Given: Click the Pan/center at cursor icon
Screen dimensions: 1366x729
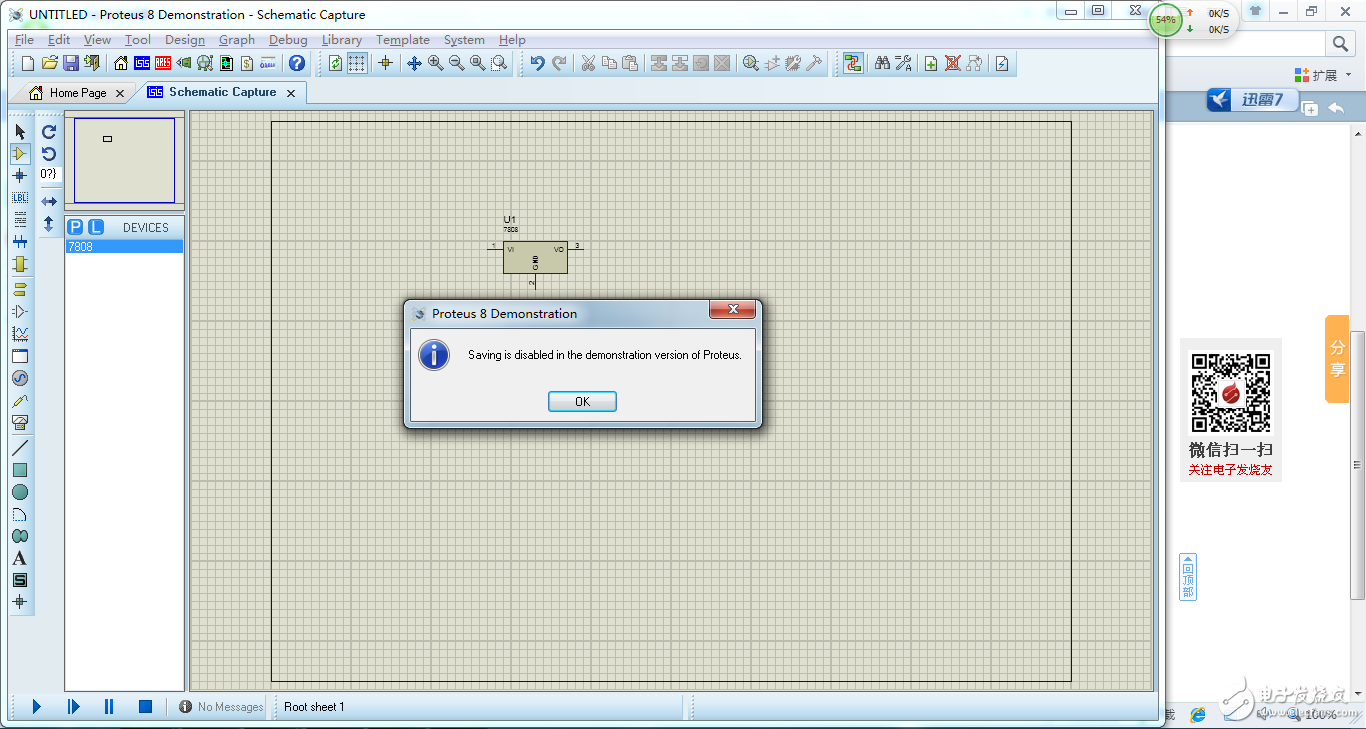Looking at the screenshot, I should [414, 63].
